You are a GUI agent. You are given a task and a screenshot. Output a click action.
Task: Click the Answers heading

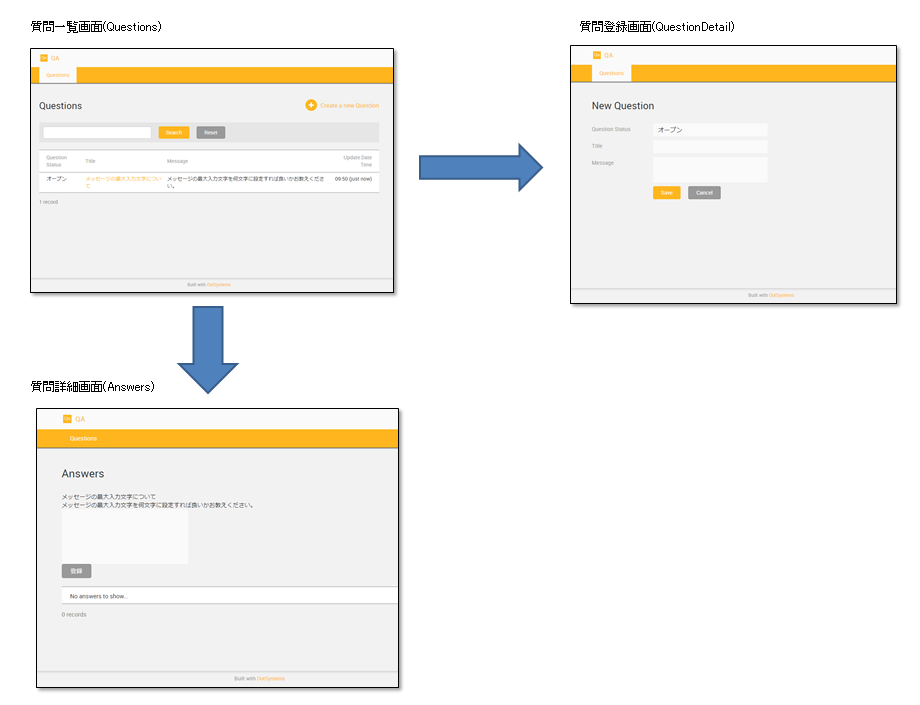tap(83, 474)
